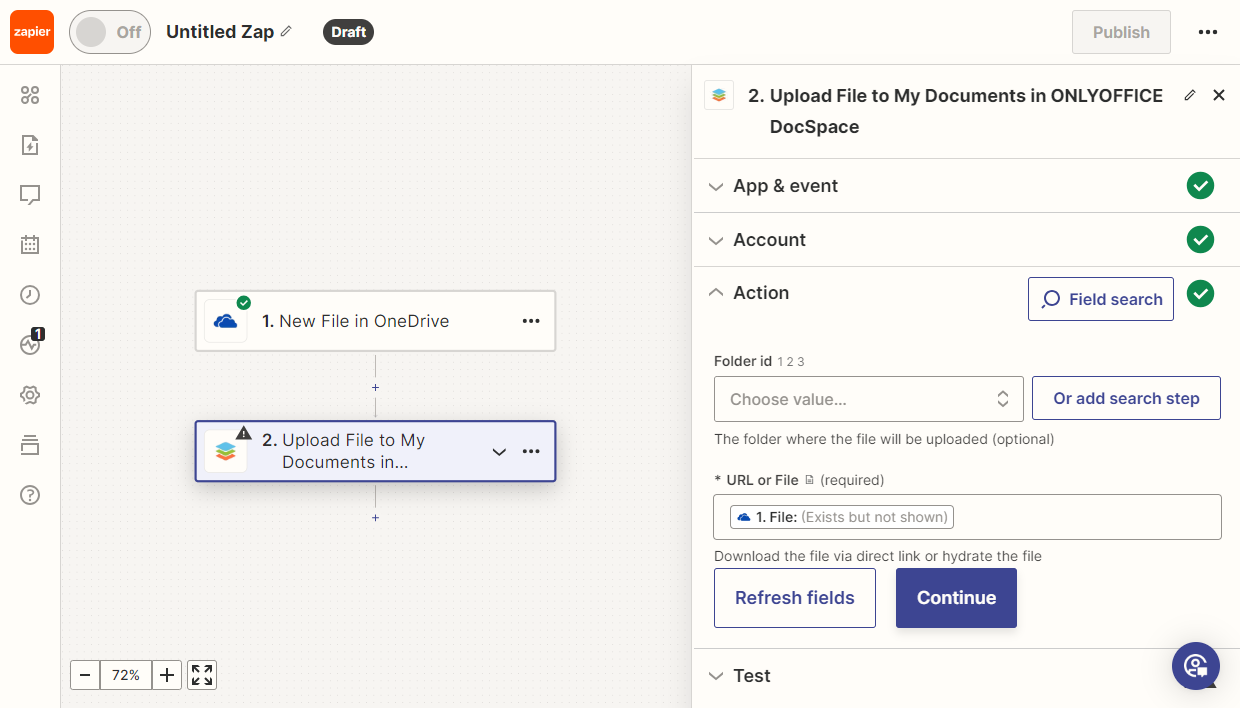Click the Zapier logo home icon
This screenshot has width=1240, height=708.
(x=32, y=32)
